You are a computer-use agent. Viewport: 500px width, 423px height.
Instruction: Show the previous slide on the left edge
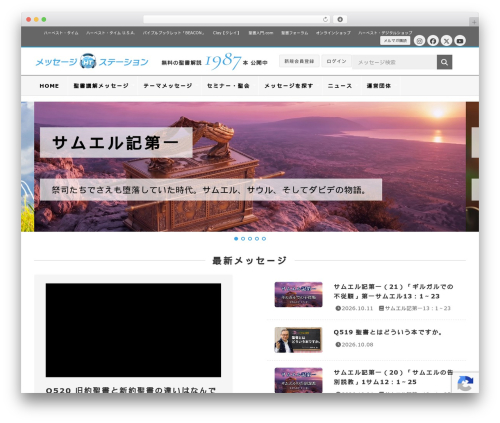click(x=27, y=167)
